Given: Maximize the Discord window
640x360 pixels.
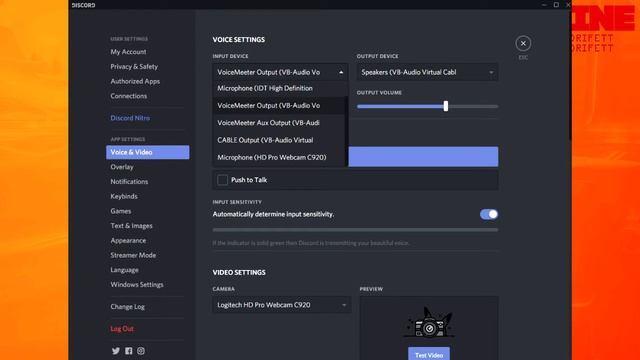Looking at the screenshot, I should [556, 5].
